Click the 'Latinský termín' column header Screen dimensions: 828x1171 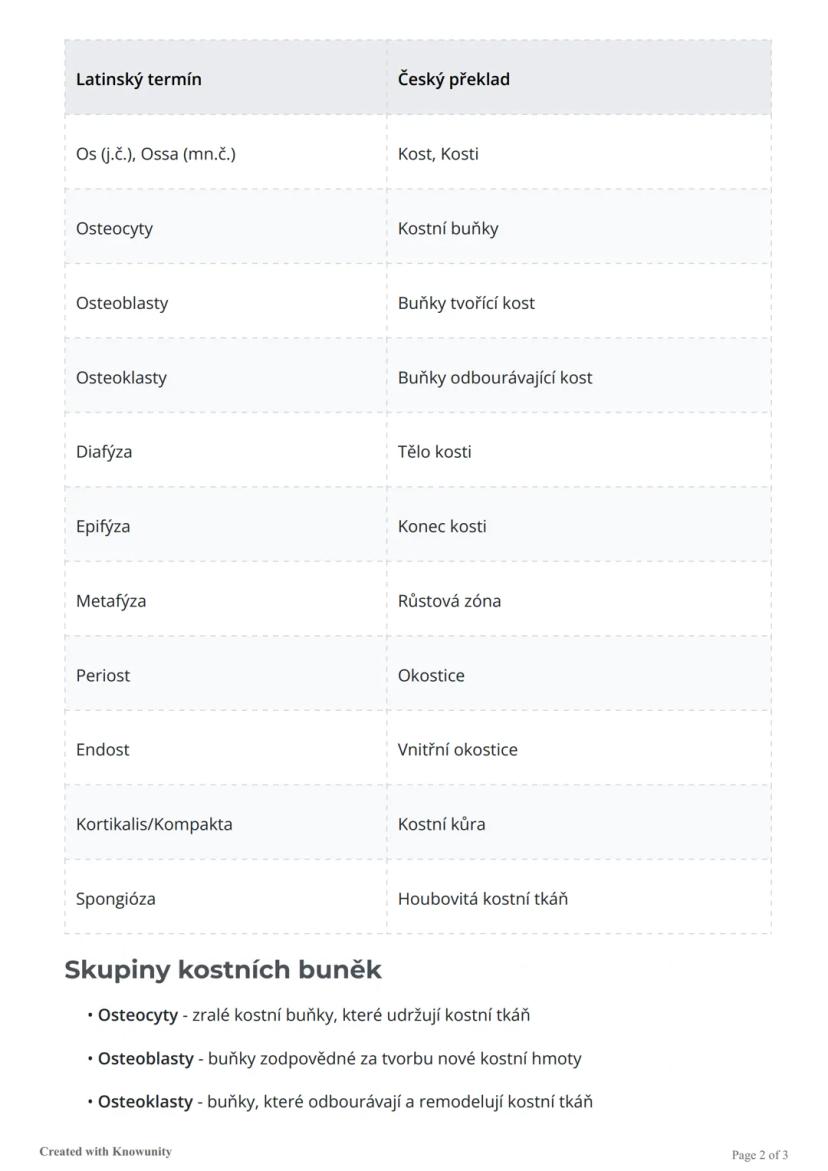(x=139, y=79)
